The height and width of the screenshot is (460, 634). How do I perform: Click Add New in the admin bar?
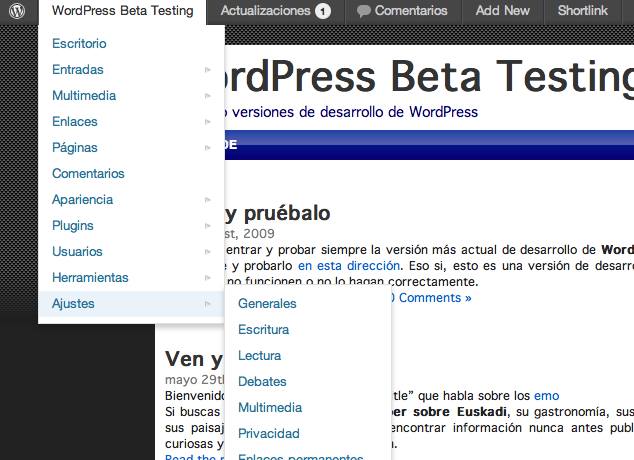click(503, 12)
